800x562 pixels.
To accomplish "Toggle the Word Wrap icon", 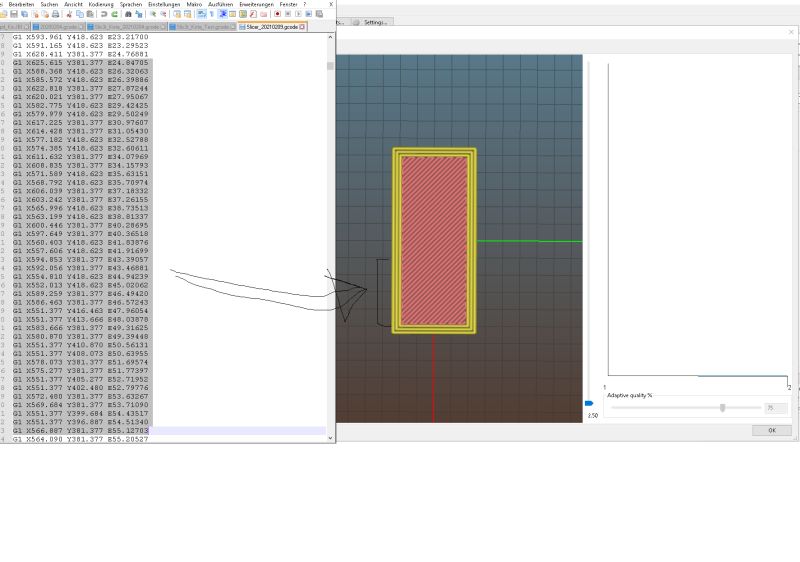I will (x=202, y=14).
